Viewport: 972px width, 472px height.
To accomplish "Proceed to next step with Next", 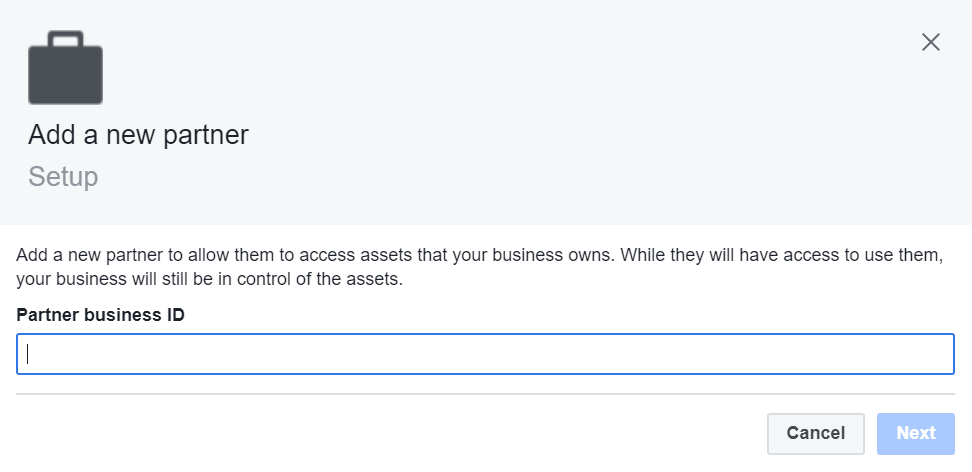I will point(916,434).
